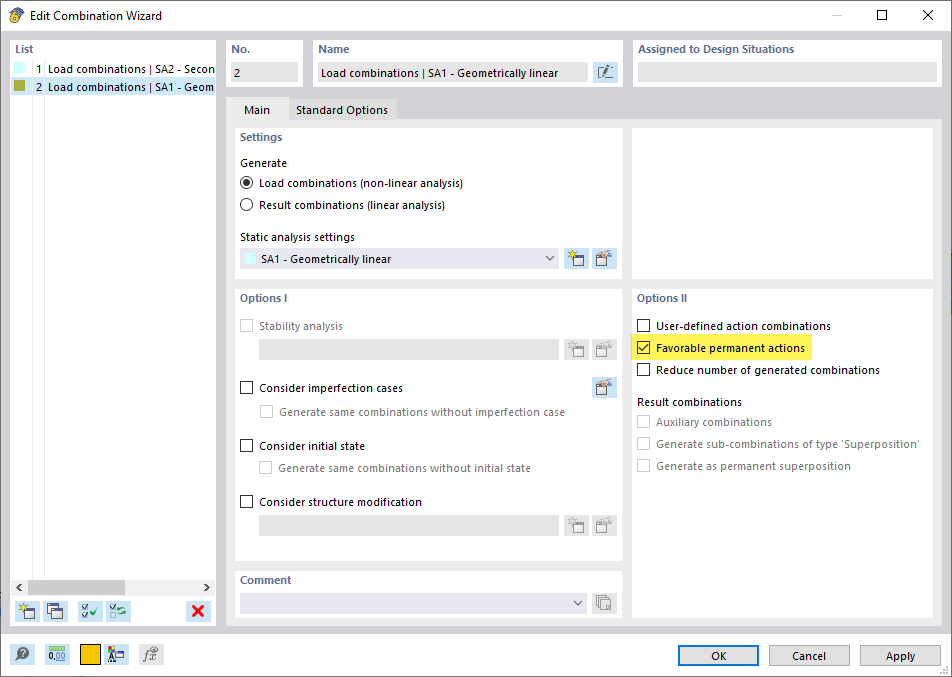952x677 pixels.
Task: Click List scrollbar right arrow
Action: click(x=206, y=587)
